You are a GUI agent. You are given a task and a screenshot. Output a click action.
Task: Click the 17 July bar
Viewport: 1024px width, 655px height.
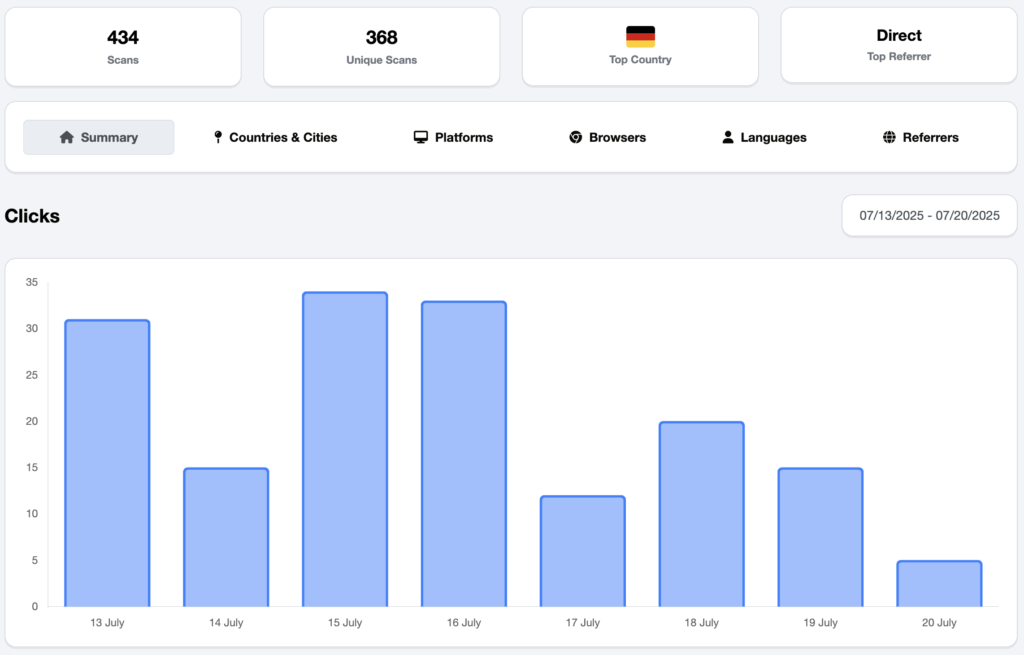point(582,551)
